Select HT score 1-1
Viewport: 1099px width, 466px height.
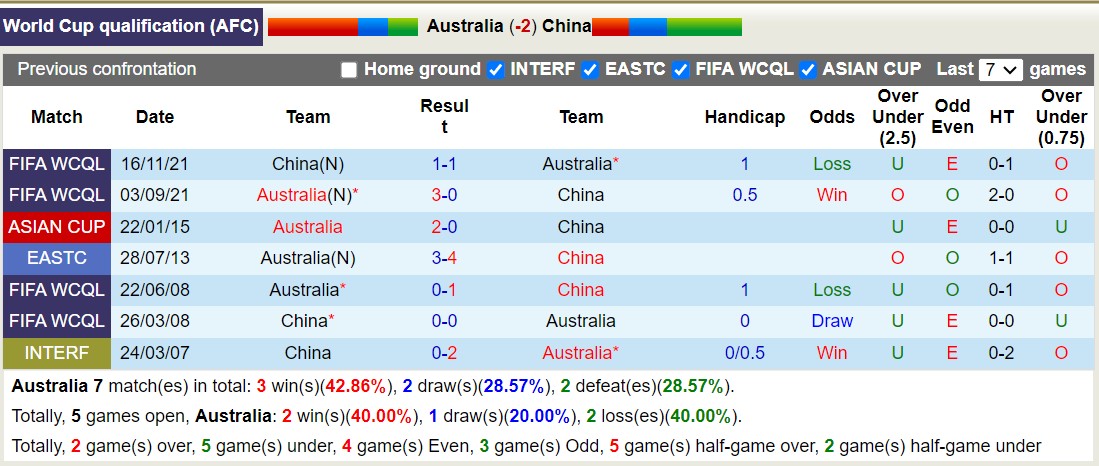[1002, 259]
